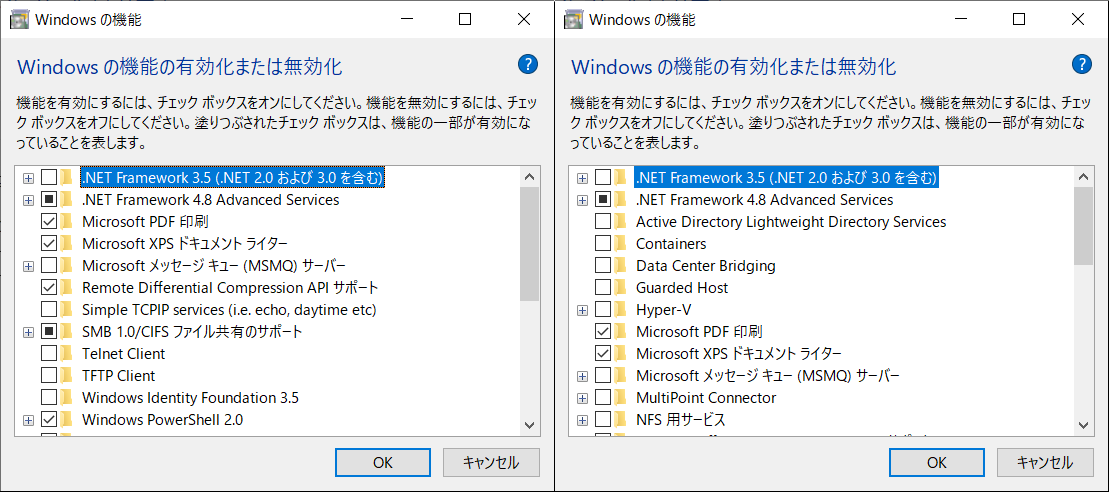1109x492 pixels.
Task: Select Data Center Bridging row text
Action: tap(706, 266)
